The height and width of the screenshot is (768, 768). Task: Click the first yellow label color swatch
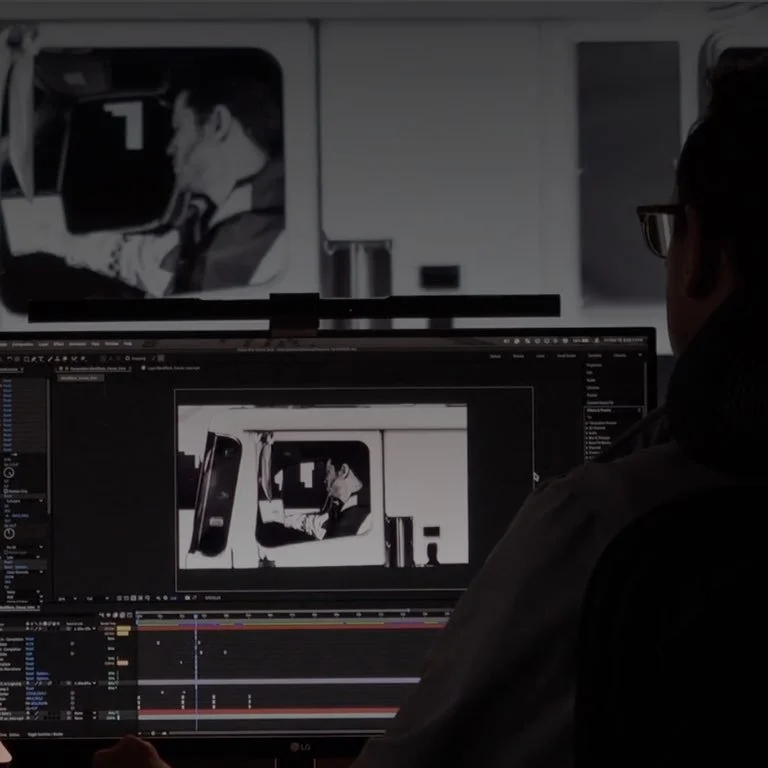point(123,628)
